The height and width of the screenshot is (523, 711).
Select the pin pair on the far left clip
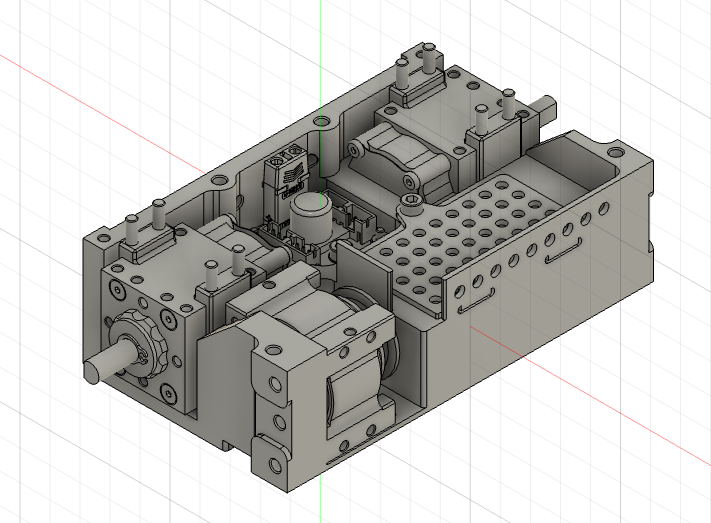[144, 220]
